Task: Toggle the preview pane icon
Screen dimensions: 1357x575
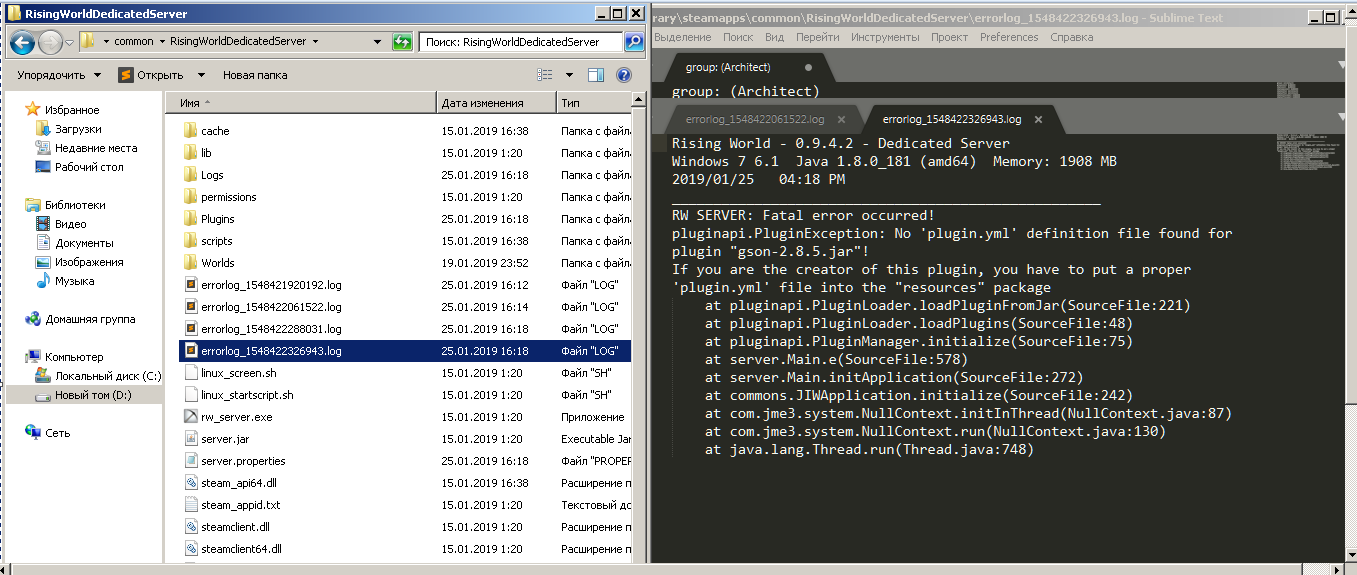Action: 596,75
